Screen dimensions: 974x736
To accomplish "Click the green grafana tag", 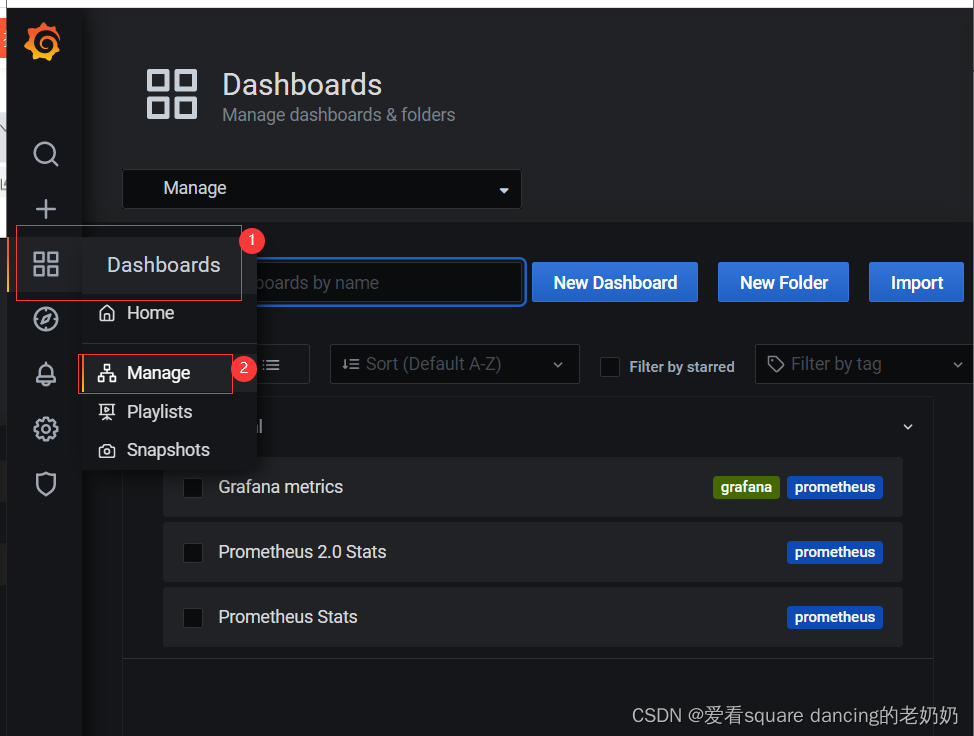I will click(746, 487).
